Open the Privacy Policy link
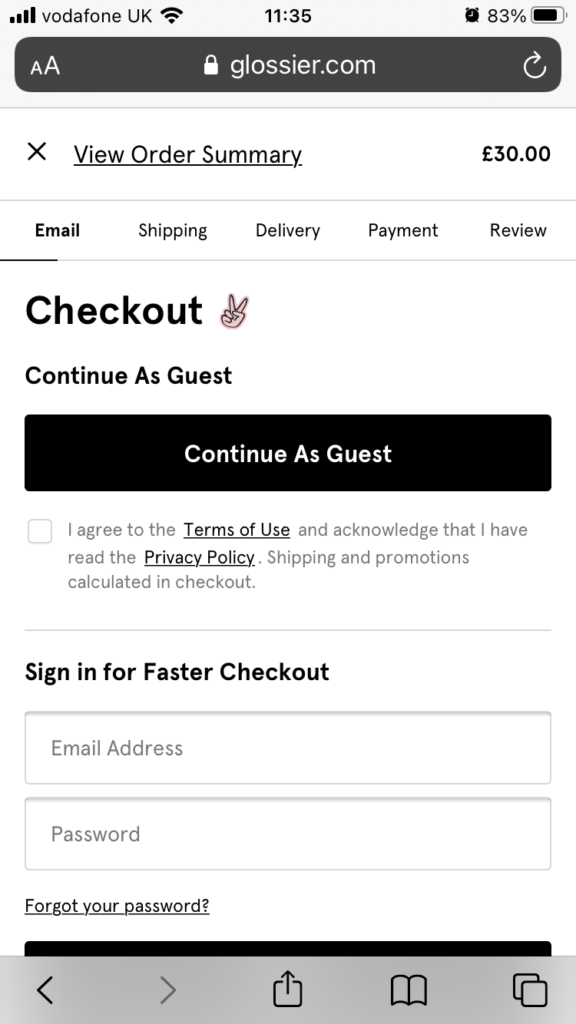 pos(199,558)
